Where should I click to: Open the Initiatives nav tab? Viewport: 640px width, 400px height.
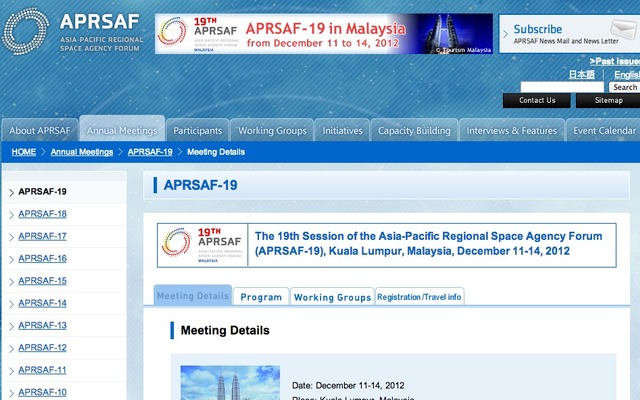click(x=342, y=130)
